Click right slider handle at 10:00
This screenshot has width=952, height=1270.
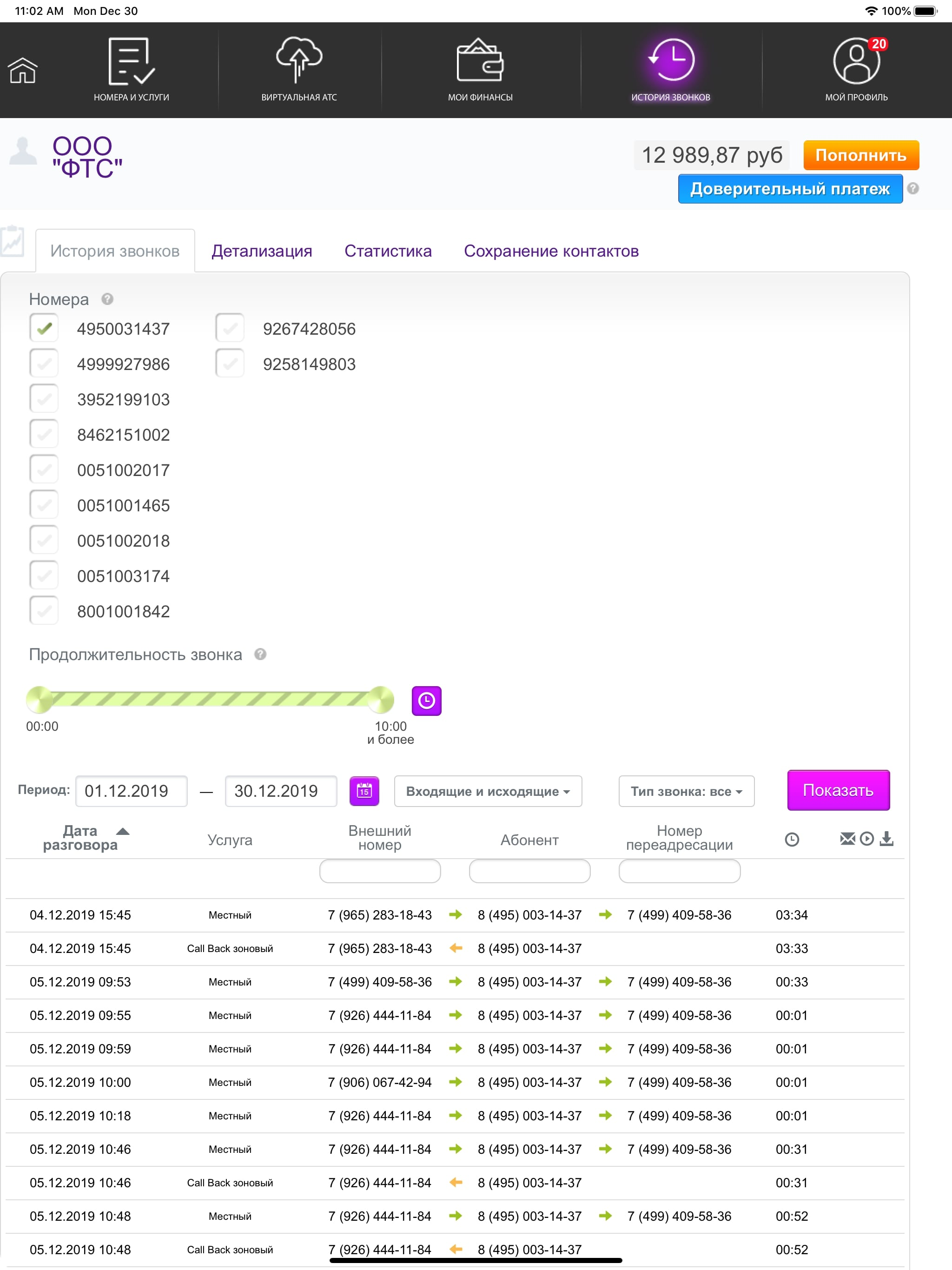pyautogui.click(x=381, y=700)
